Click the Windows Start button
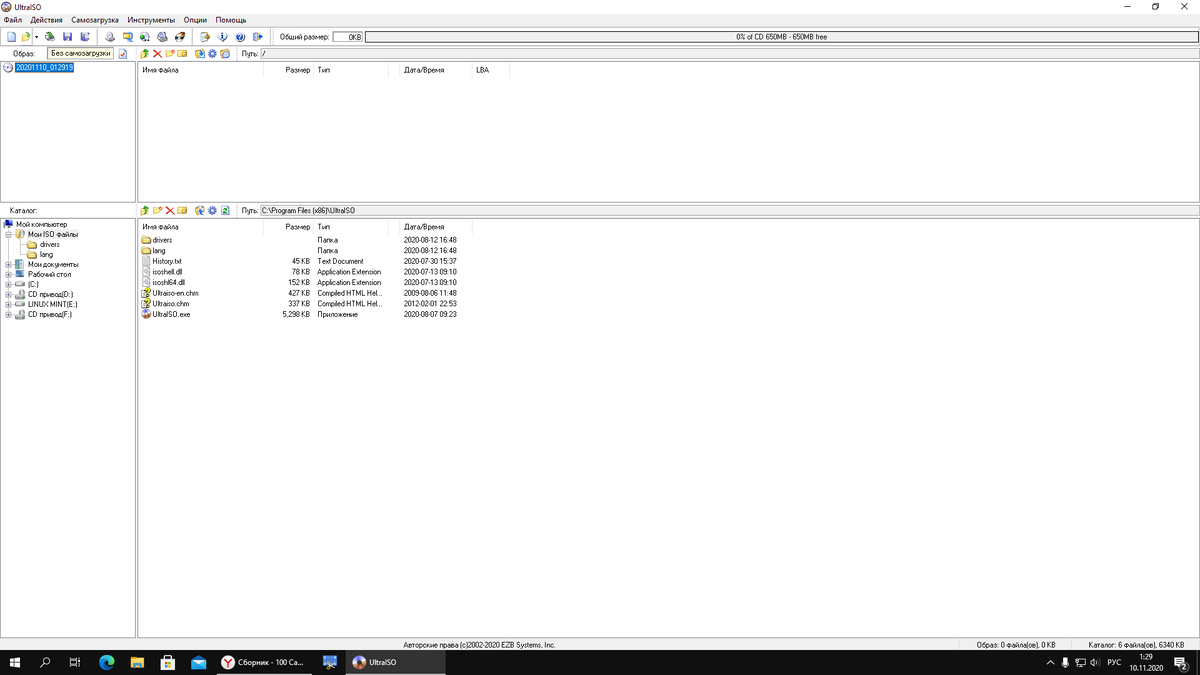 15,662
